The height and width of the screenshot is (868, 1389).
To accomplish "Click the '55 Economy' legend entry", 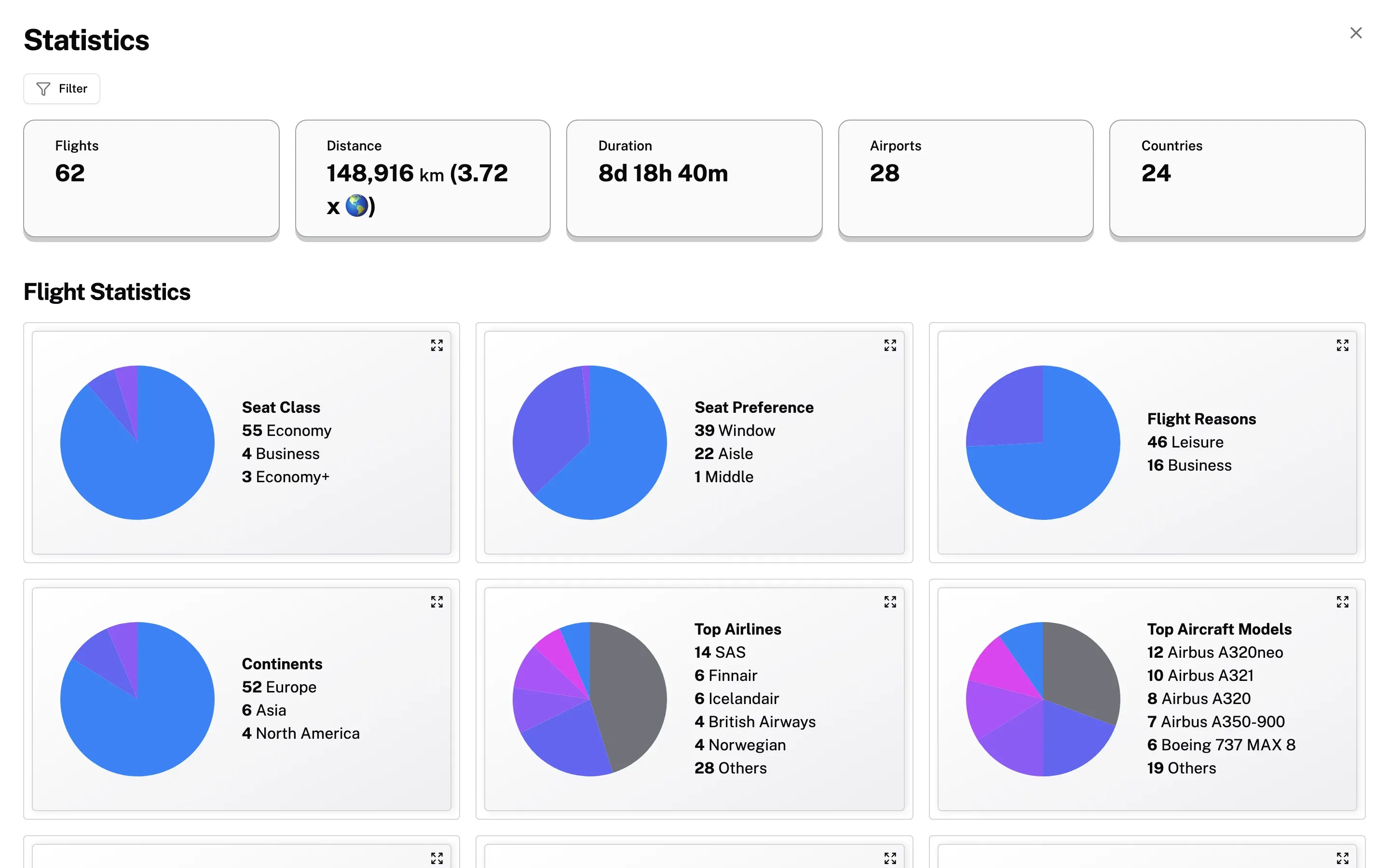I will 286,431.
